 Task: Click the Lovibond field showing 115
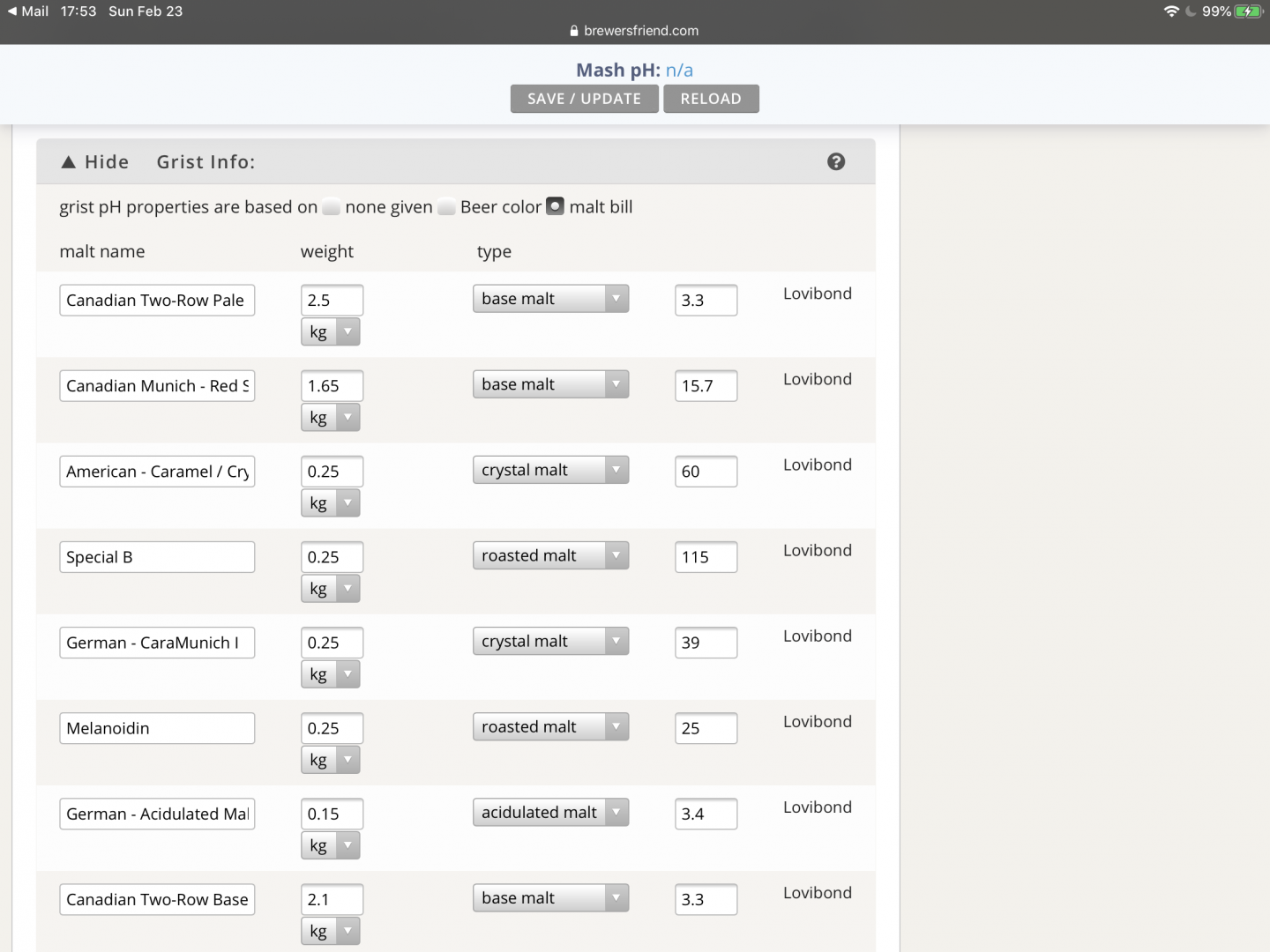coord(705,557)
